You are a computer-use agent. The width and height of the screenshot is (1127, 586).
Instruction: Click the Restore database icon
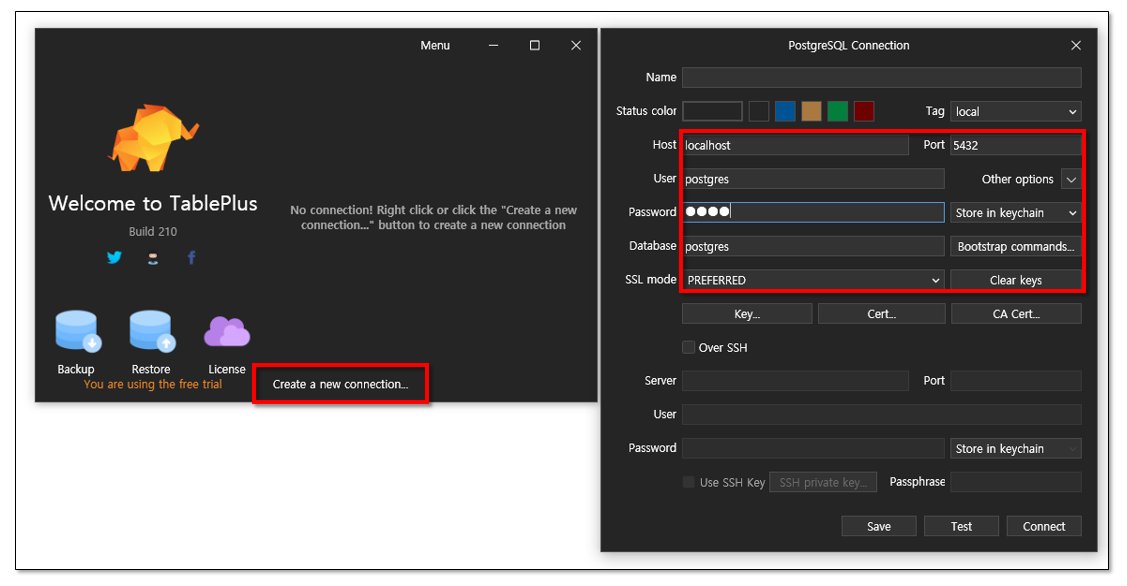pos(152,331)
